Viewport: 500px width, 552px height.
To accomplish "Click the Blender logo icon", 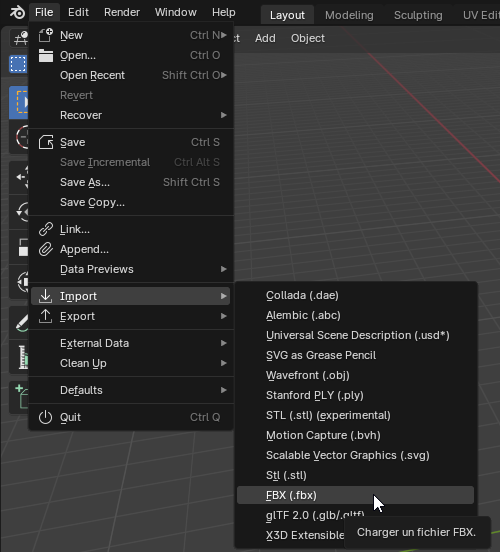I will click(17, 12).
